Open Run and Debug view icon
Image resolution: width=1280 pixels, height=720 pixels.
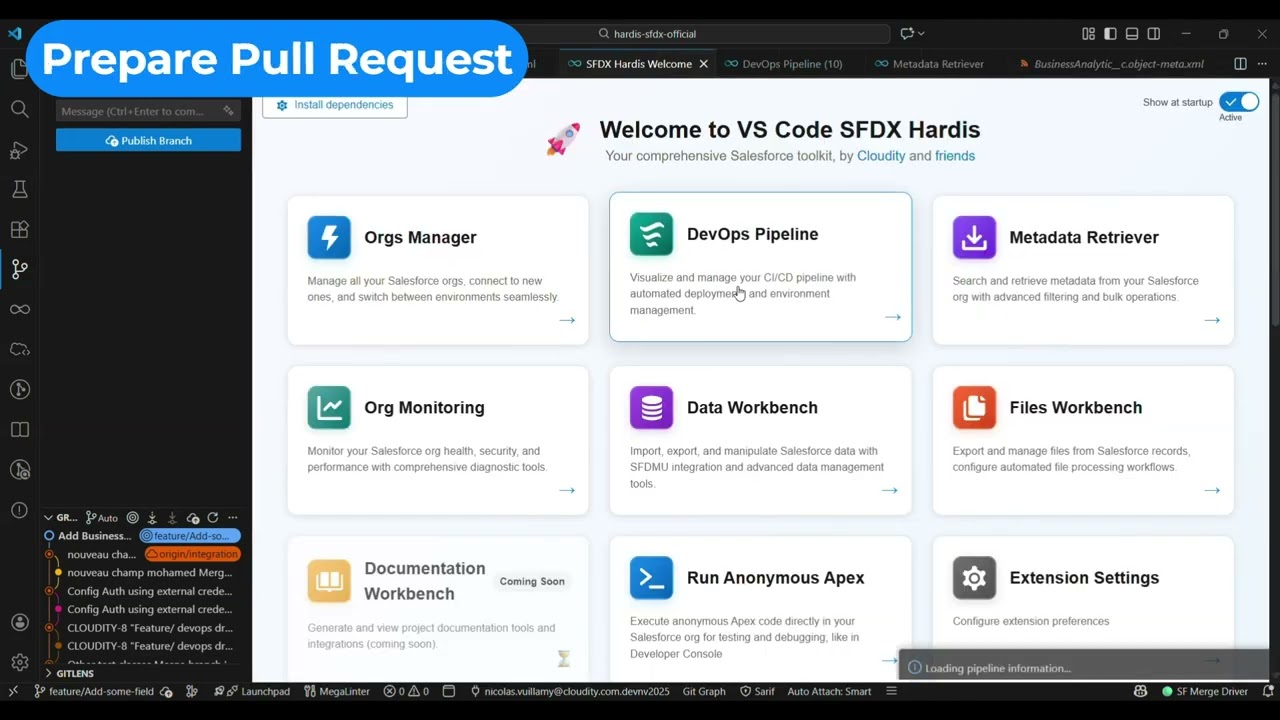click(x=19, y=150)
